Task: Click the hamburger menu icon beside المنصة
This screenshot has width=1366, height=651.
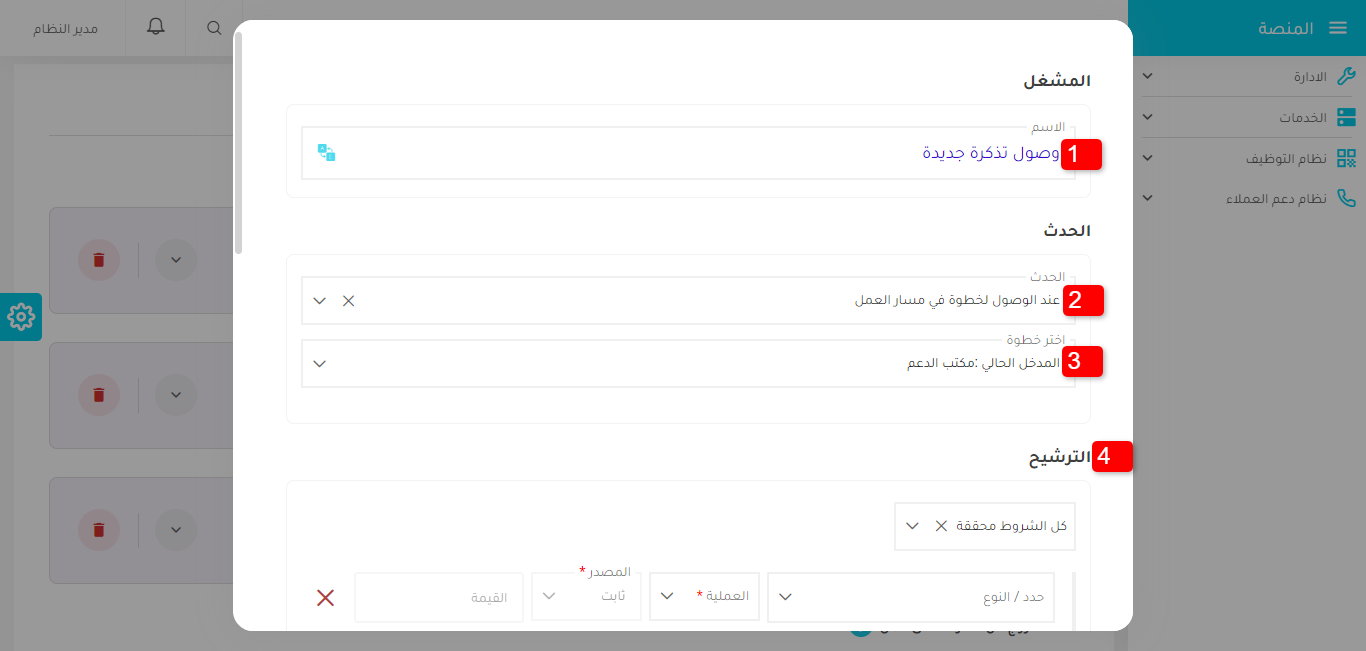Action: (x=1339, y=27)
